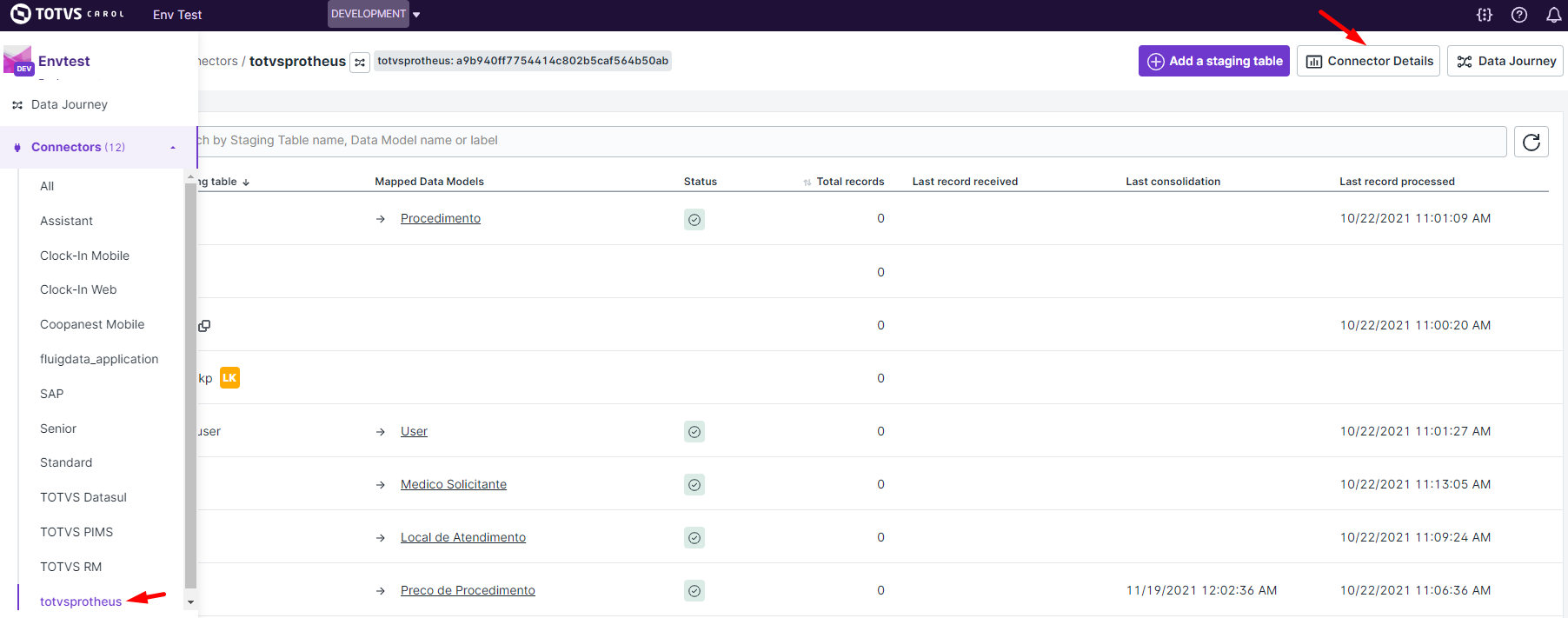This screenshot has height=618, width=1568.
Task: Click the data journey icon beside totvsprotheus title
Action: coord(360,62)
